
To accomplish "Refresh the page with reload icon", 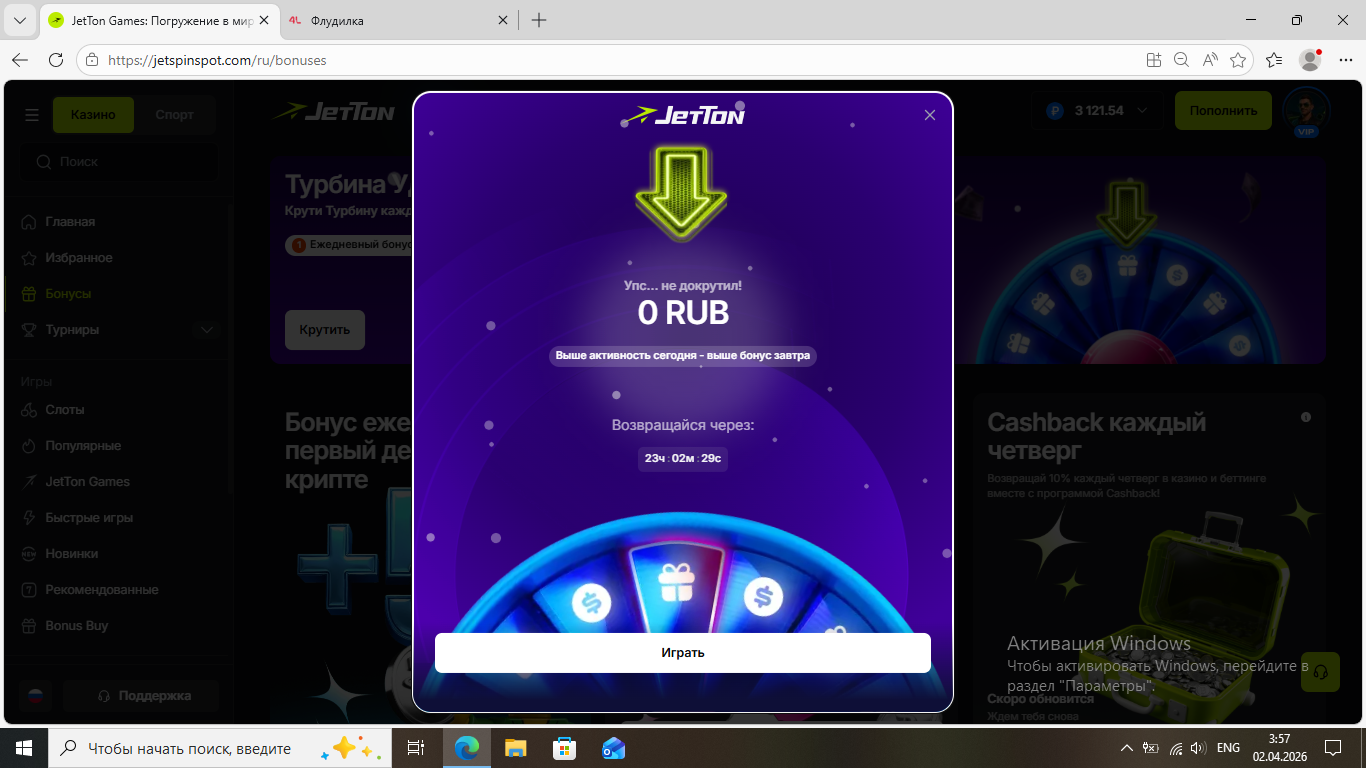I will [x=56, y=60].
